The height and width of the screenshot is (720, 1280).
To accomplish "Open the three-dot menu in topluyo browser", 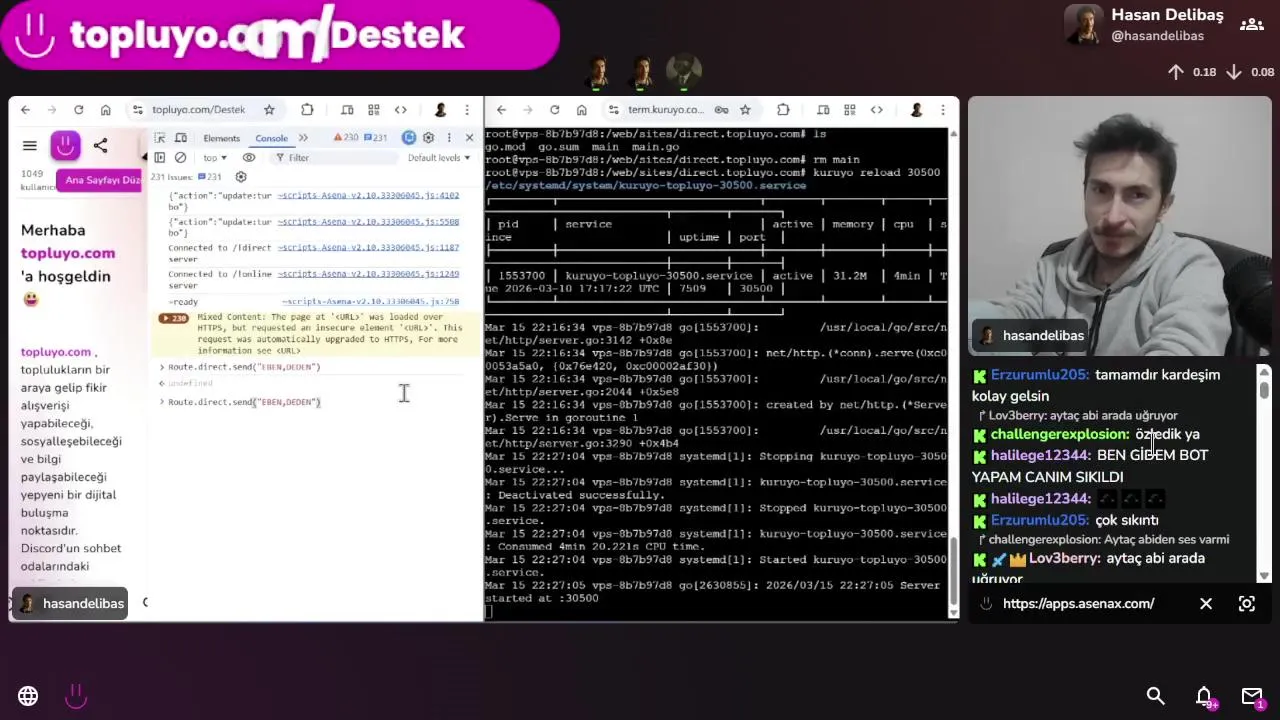I will click(467, 110).
